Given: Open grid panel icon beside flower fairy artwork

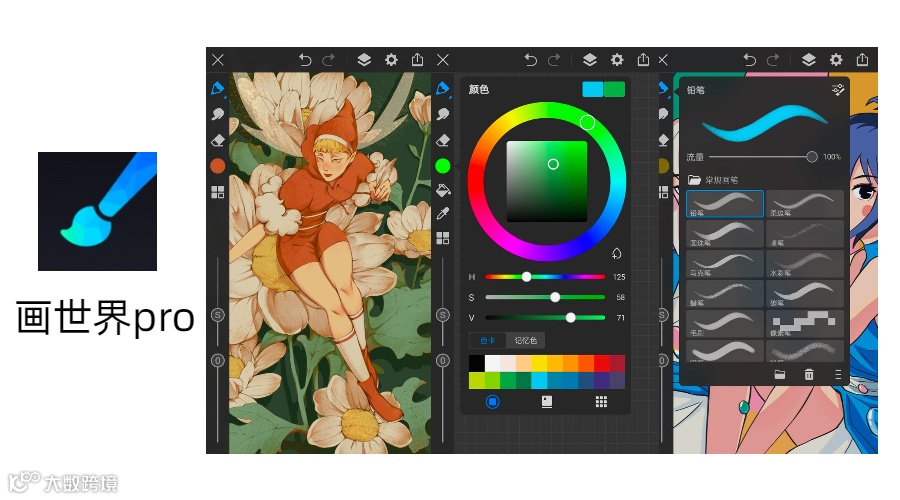Looking at the screenshot, I should click(x=218, y=192).
